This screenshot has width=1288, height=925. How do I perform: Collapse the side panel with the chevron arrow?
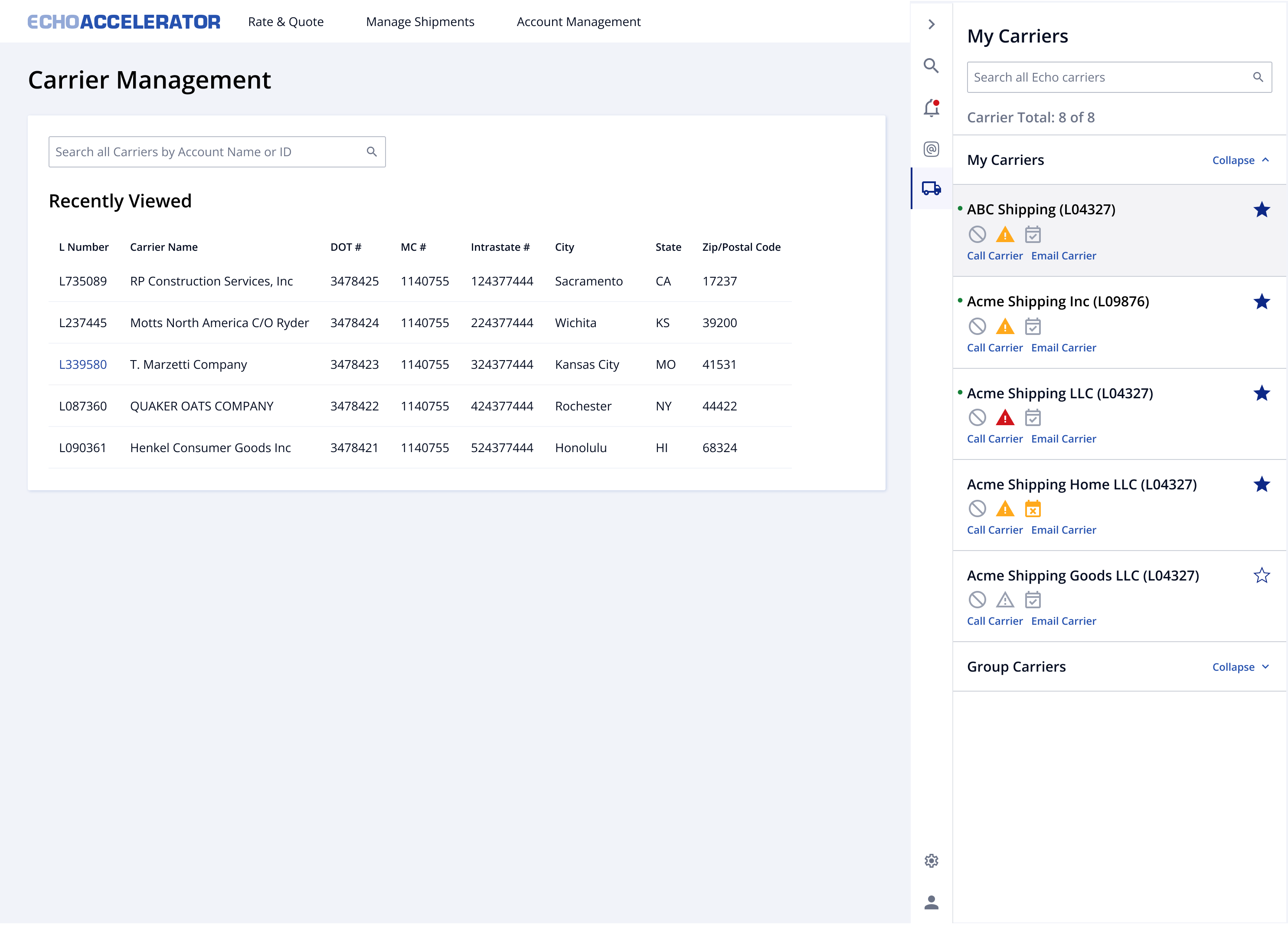[x=932, y=24]
